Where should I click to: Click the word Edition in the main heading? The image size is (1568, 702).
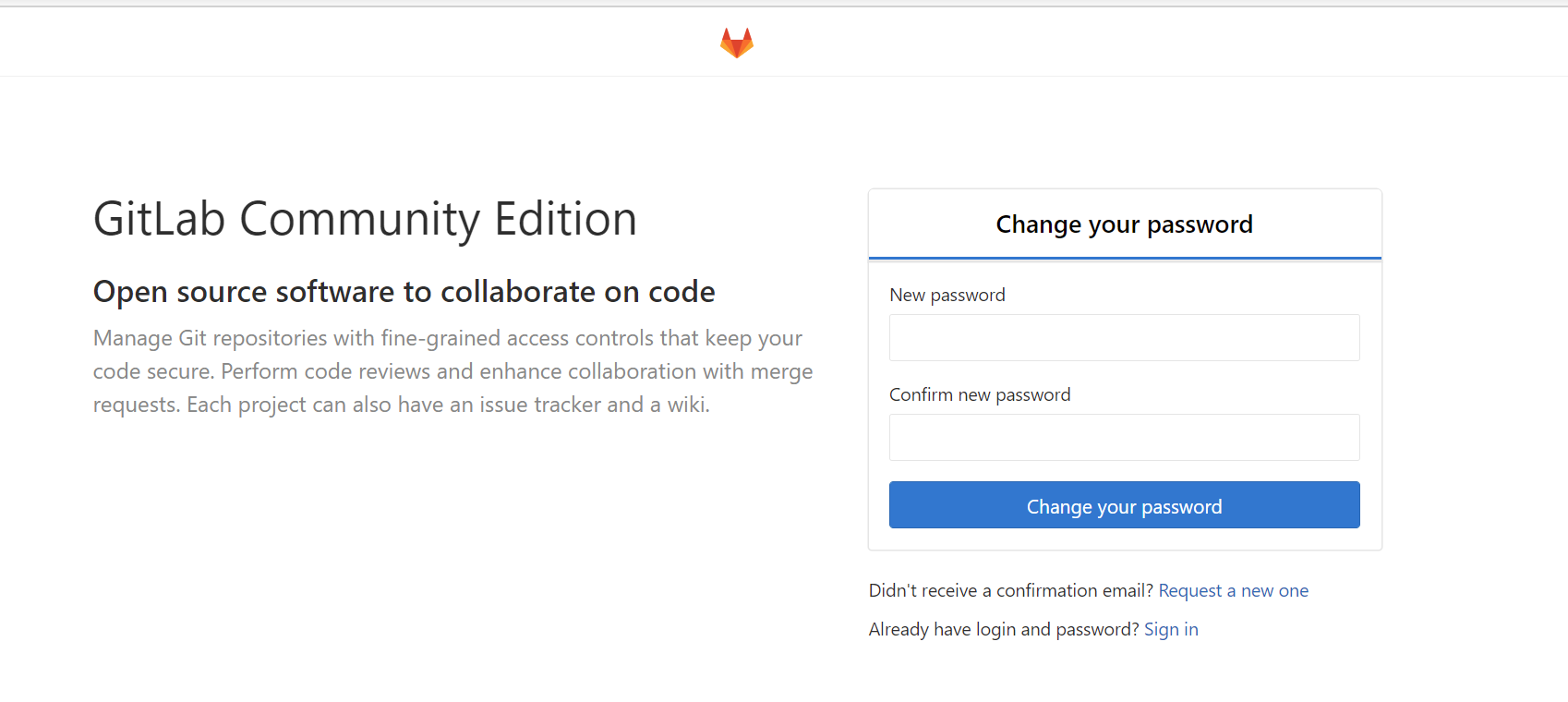click(565, 220)
